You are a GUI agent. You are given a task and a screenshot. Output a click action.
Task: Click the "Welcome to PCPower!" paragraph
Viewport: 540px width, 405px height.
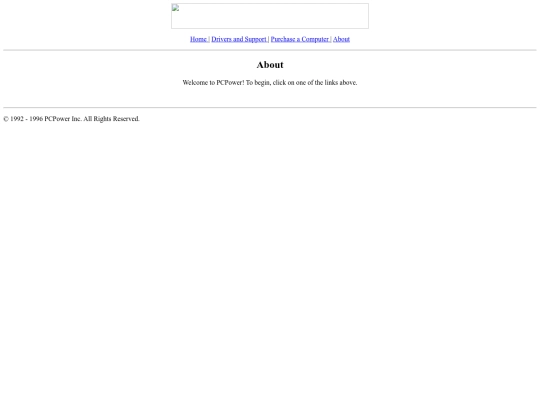(270, 83)
